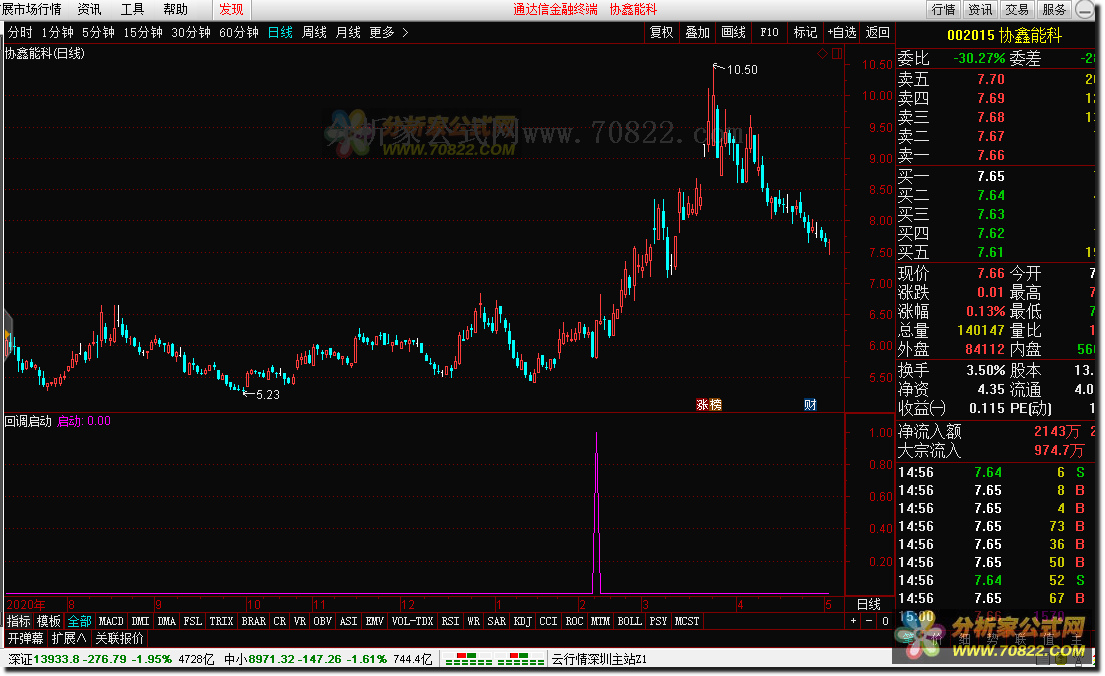Add stock with the +自选 button

tap(842, 32)
